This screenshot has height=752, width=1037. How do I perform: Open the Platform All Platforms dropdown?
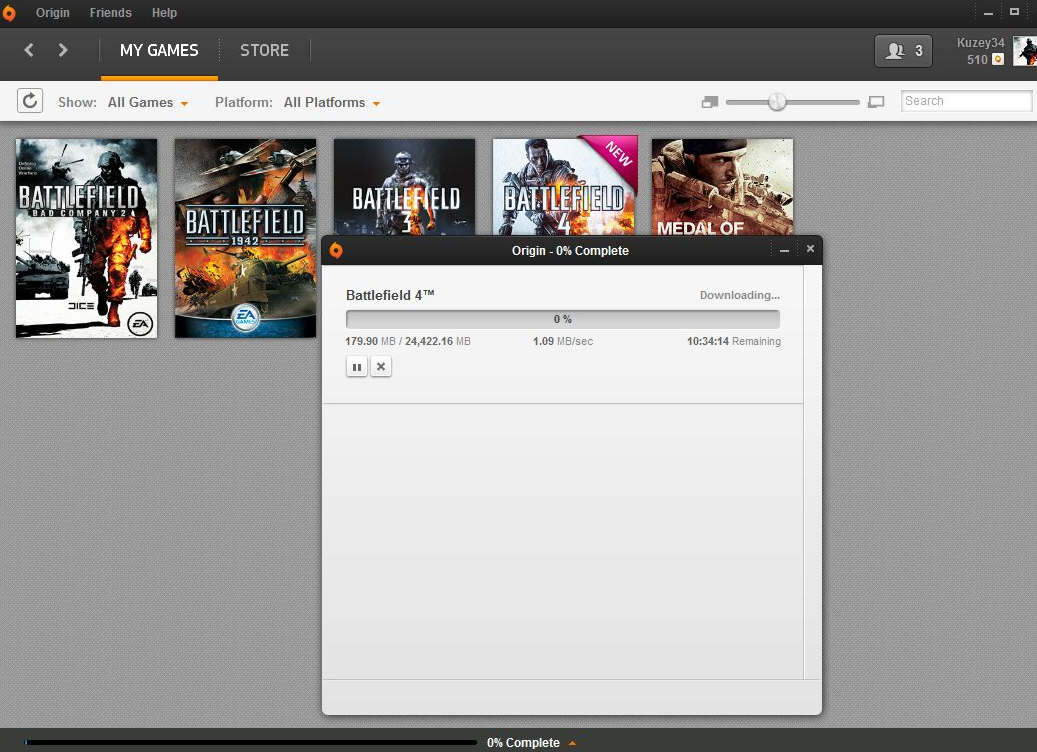(x=332, y=103)
